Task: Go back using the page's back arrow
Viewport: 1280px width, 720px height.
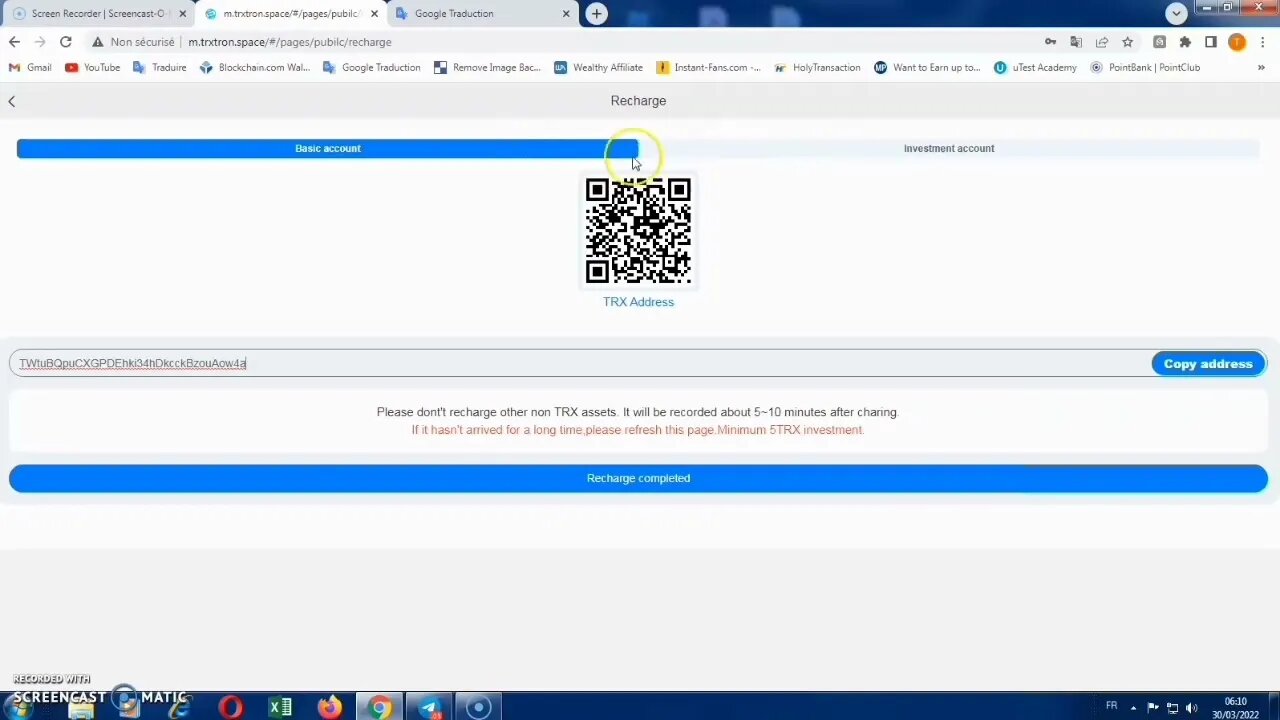Action: point(12,101)
